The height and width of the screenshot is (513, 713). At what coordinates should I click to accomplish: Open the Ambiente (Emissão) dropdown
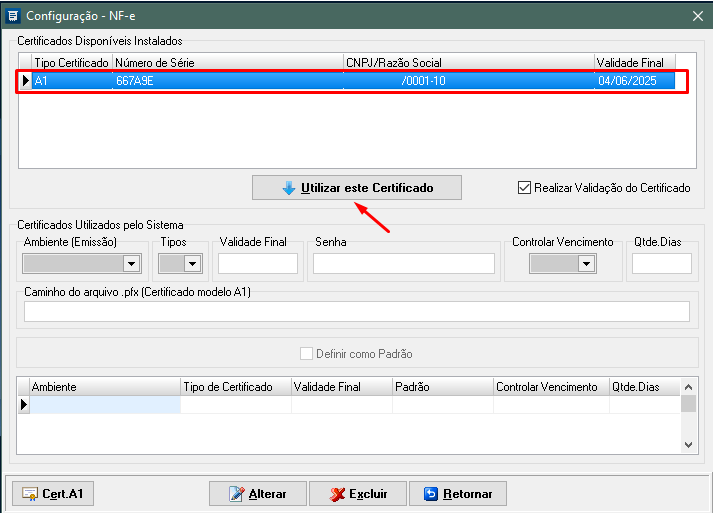130,264
